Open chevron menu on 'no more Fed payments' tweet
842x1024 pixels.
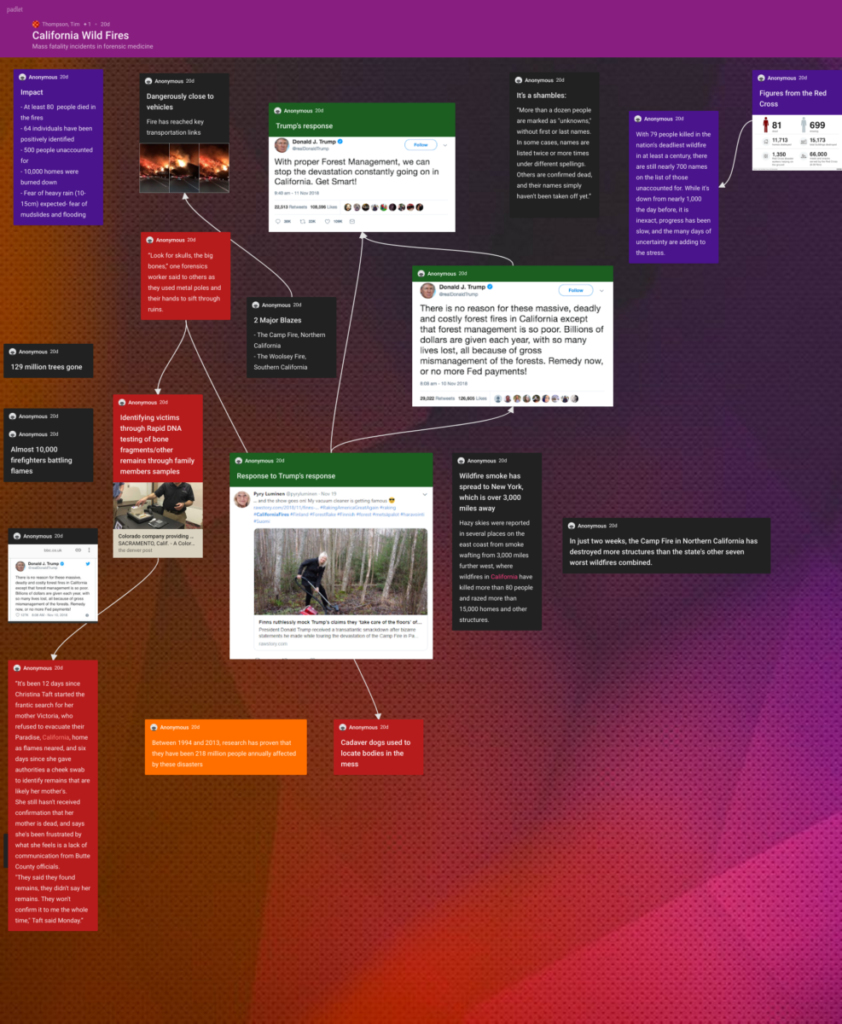pyautogui.click(x=602, y=290)
